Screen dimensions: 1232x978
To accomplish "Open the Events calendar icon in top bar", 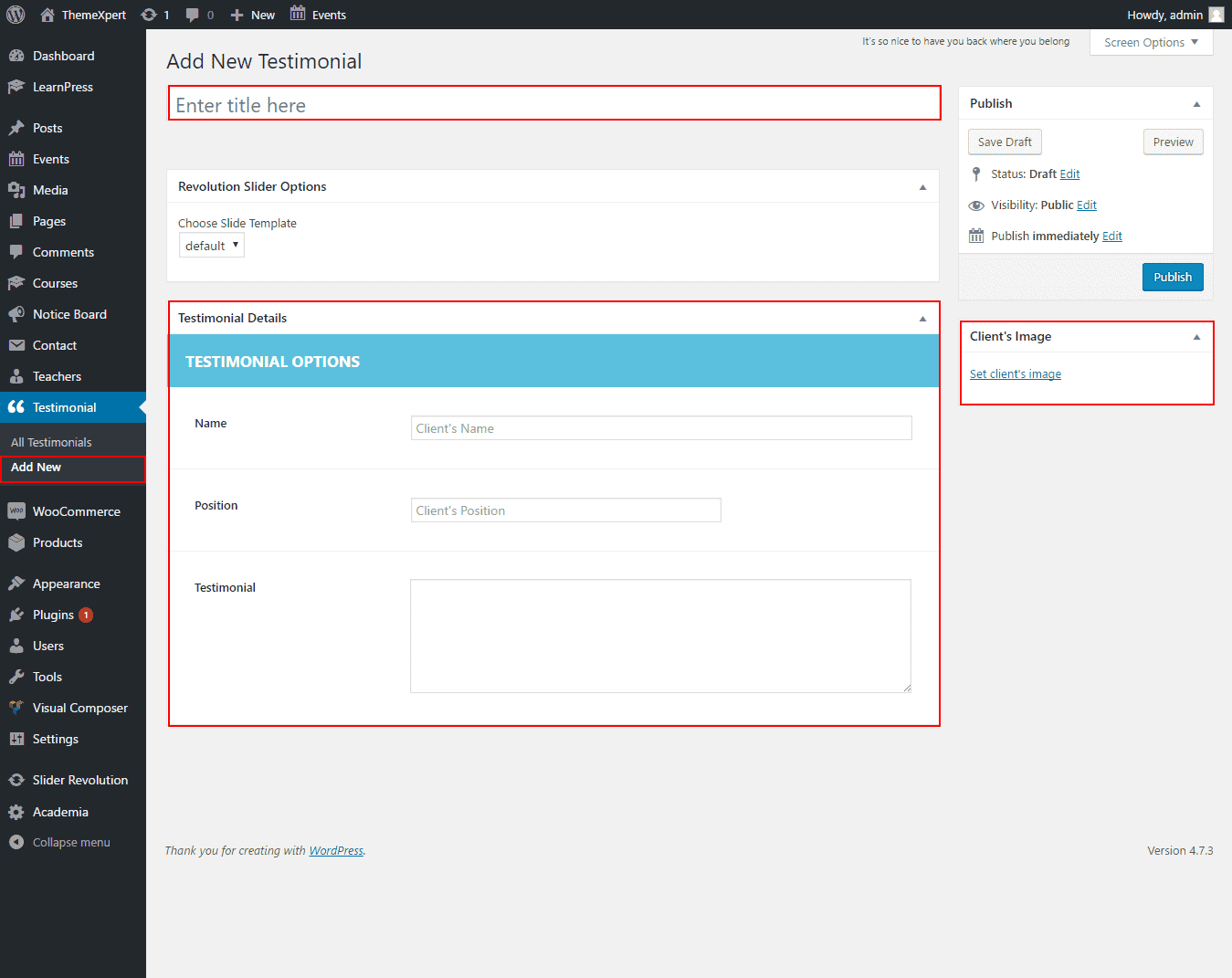I will pos(298,14).
